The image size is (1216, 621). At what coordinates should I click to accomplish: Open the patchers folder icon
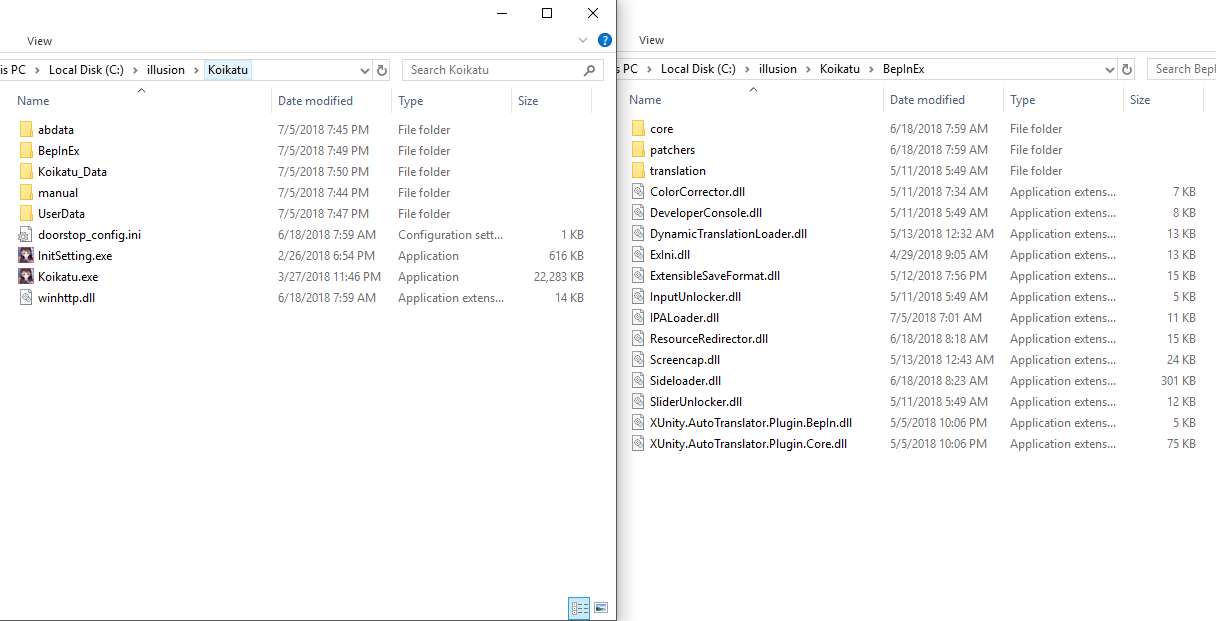point(638,150)
